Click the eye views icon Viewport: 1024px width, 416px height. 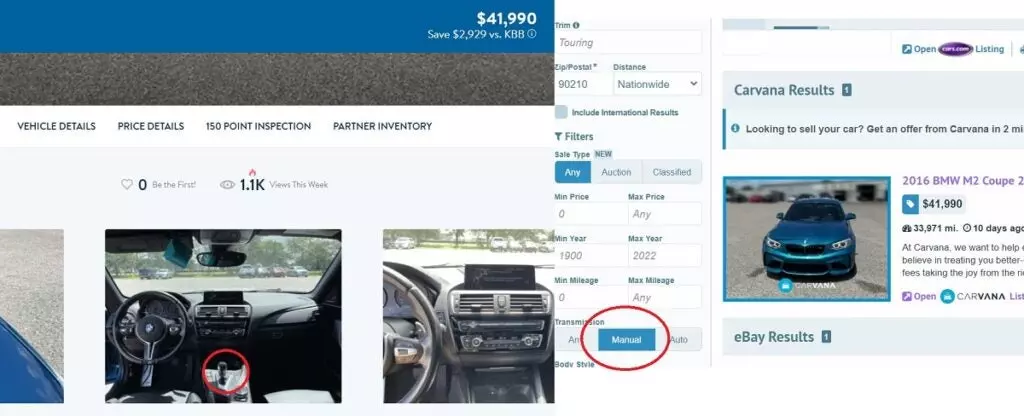point(227,185)
